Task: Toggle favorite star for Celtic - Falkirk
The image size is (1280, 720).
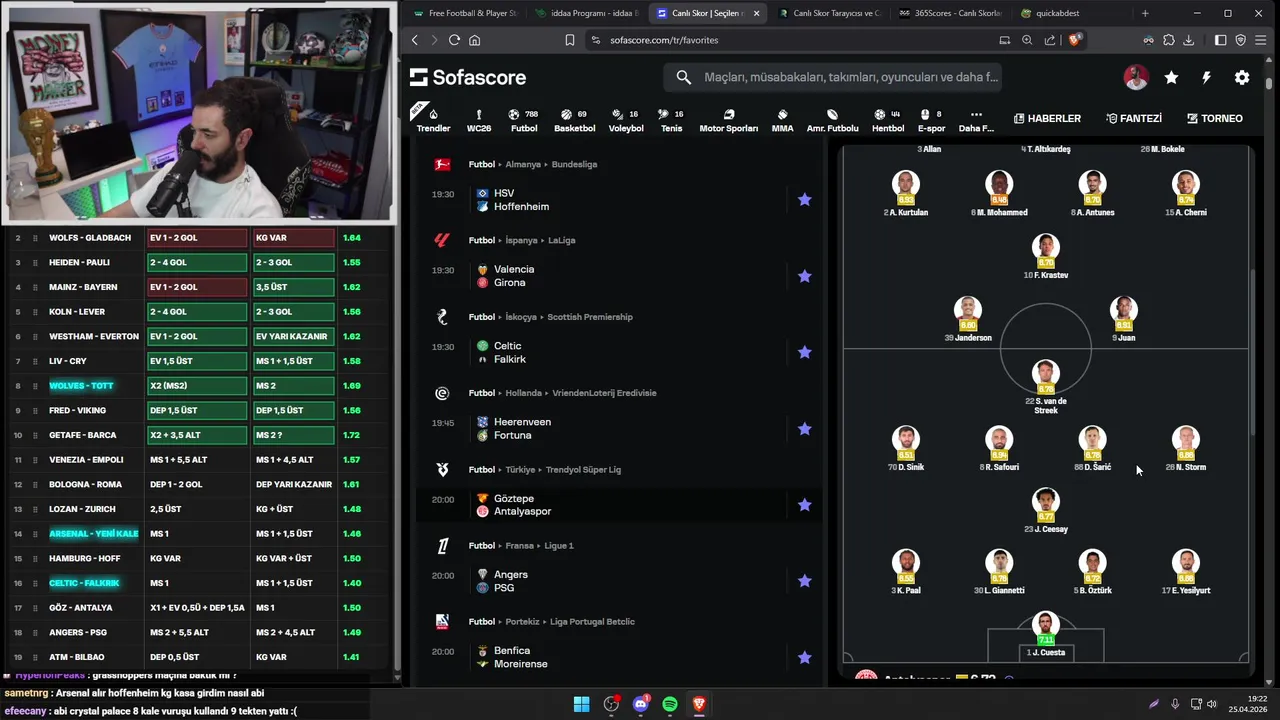Action: tap(804, 352)
